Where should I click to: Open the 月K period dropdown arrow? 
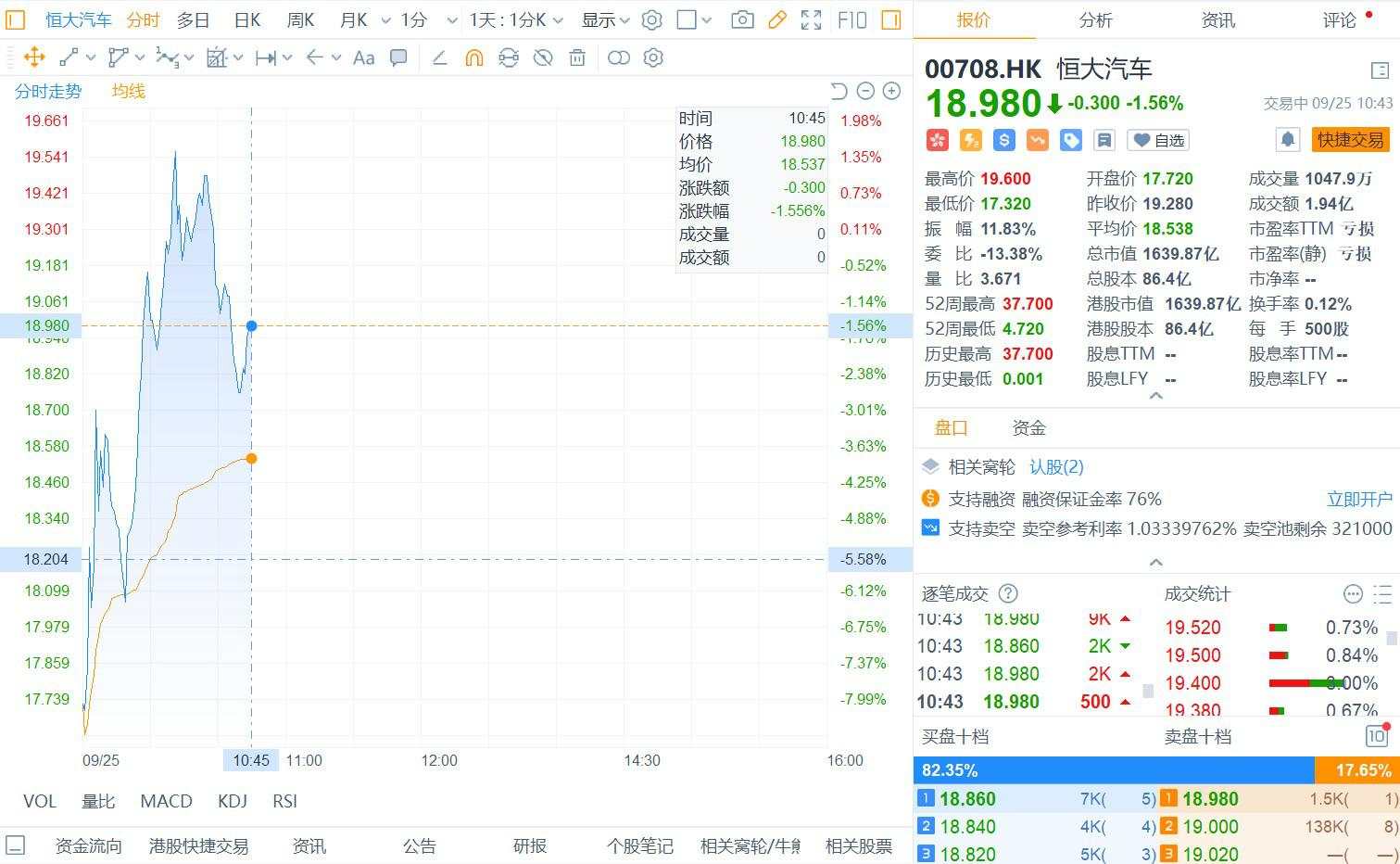[385, 20]
